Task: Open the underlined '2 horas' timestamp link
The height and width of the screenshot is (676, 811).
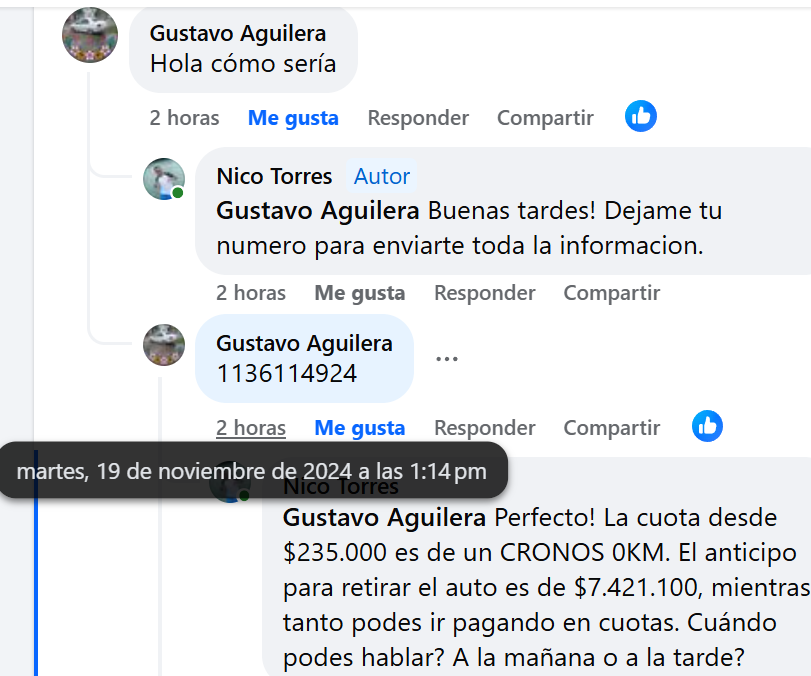Action: [251, 428]
